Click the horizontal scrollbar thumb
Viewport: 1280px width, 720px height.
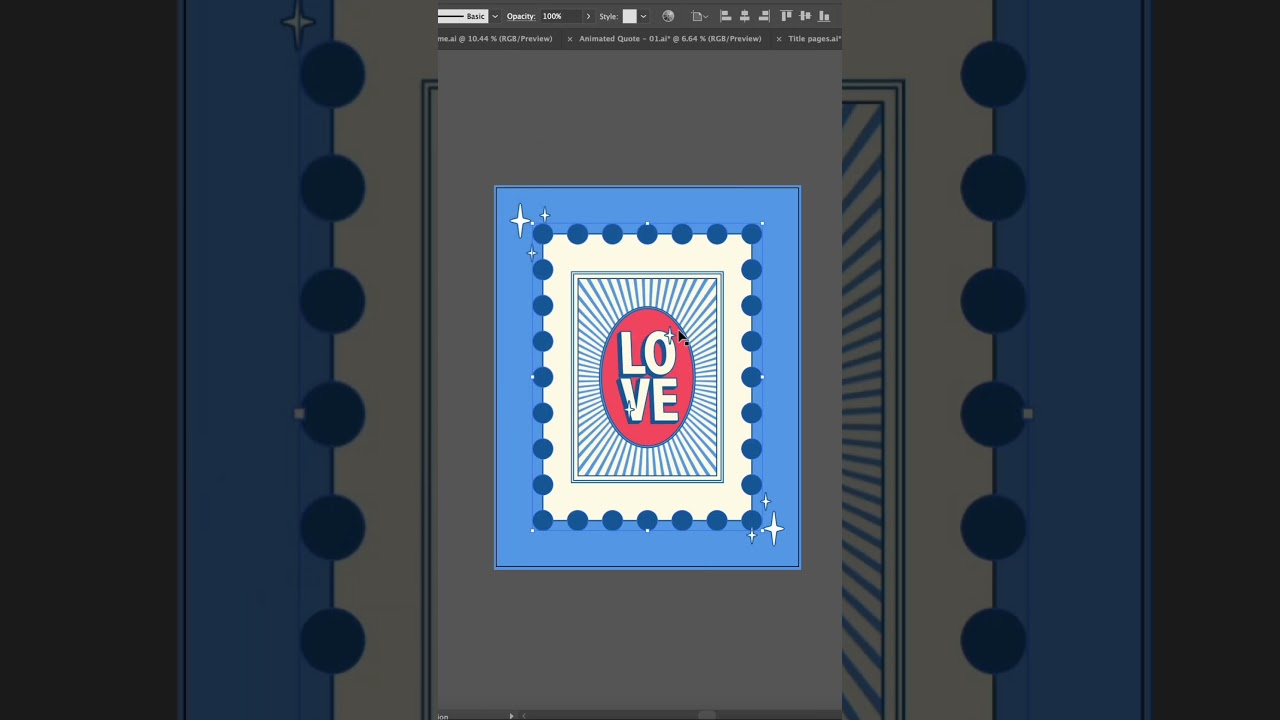pos(707,715)
